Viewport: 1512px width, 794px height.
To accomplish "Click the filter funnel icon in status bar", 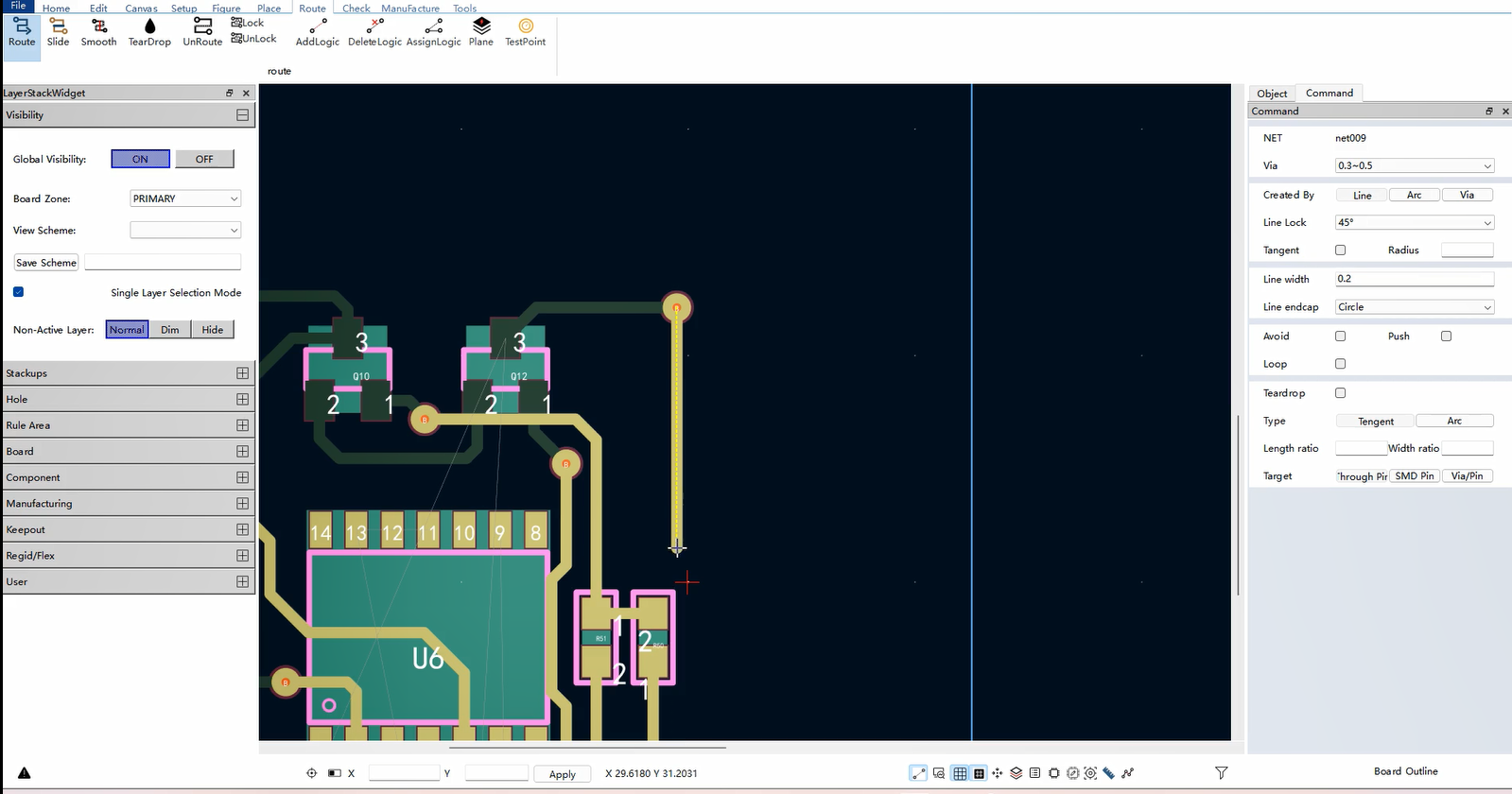I will (x=1221, y=772).
